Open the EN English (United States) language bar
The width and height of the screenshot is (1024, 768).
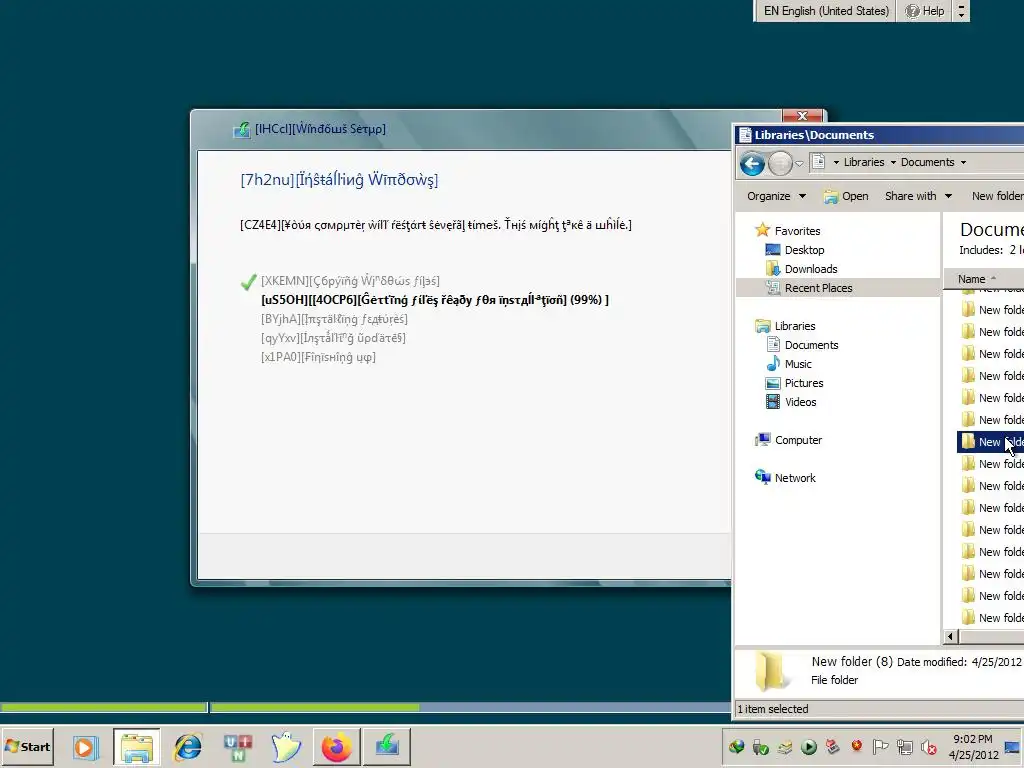[x=825, y=11]
